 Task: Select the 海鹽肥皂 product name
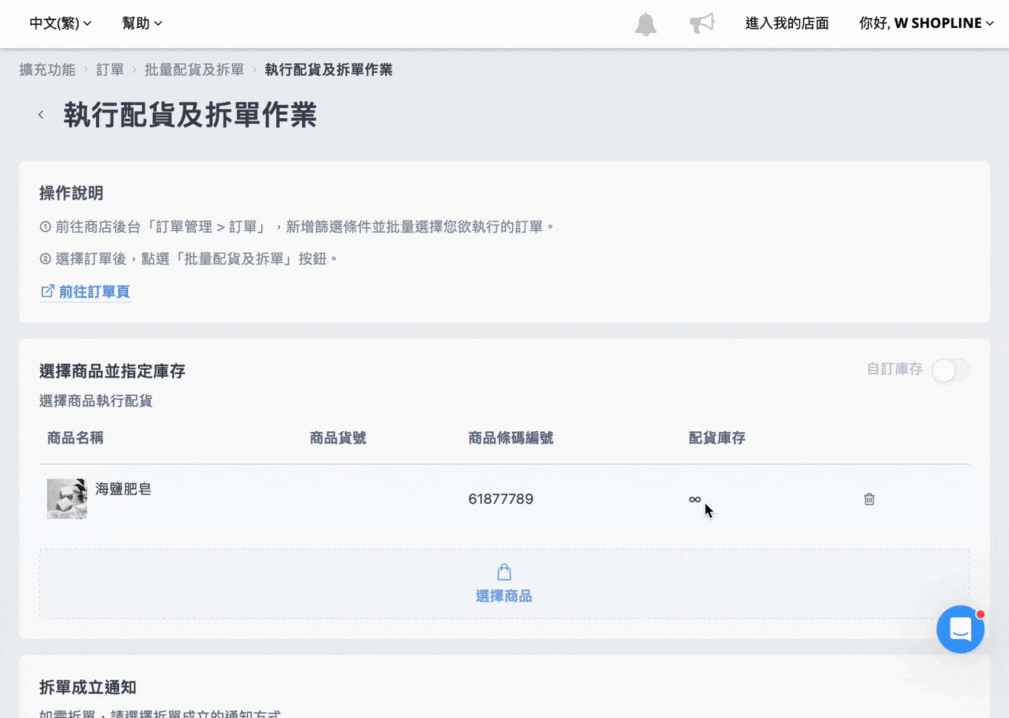(124, 489)
